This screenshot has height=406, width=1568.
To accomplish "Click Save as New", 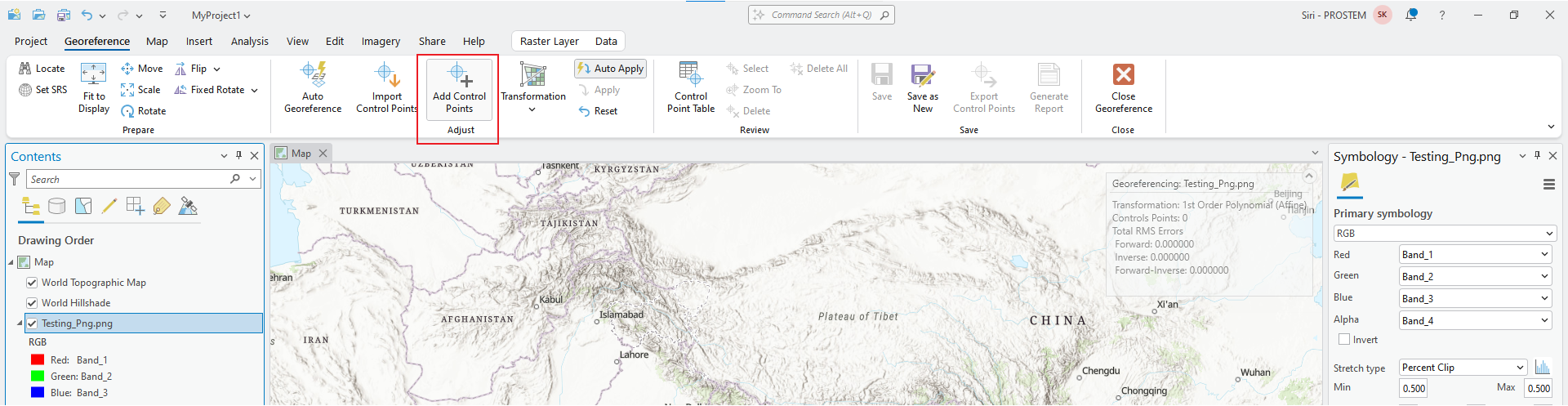I will [923, 88].
